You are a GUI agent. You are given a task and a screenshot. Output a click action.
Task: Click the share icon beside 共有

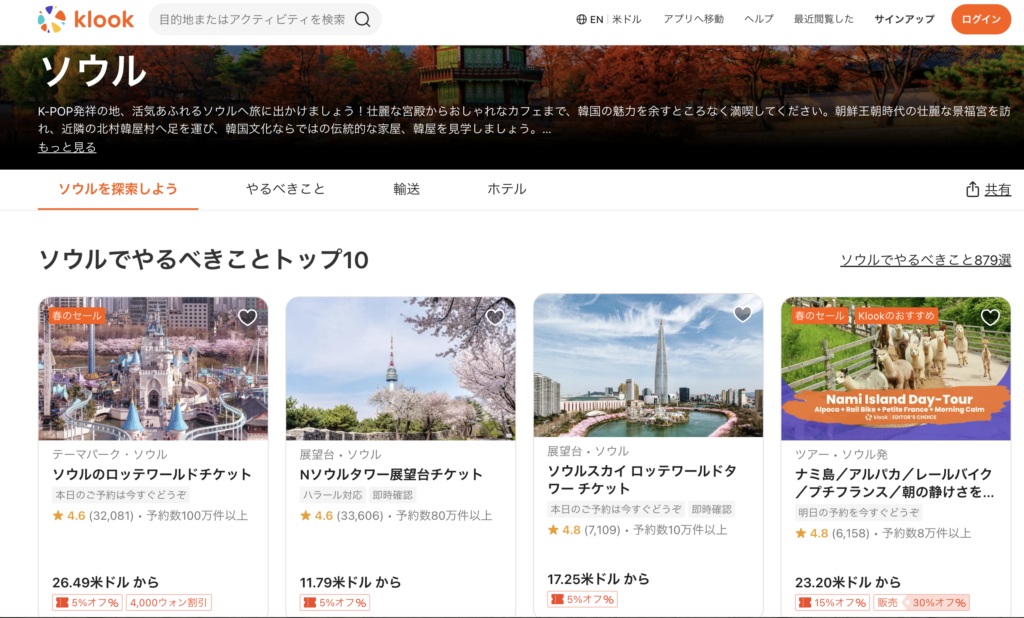tap(972, 190)
